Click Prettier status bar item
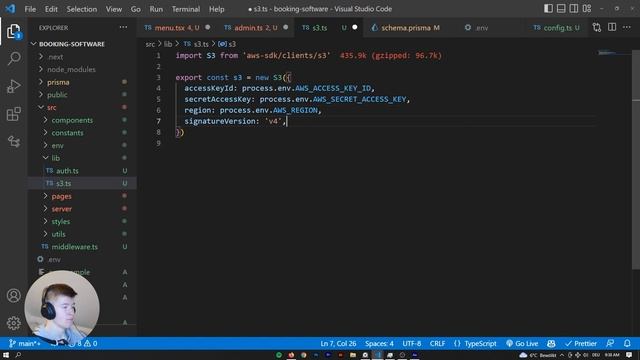The width and height of the screenshot is (640, 360). point(581,343)
